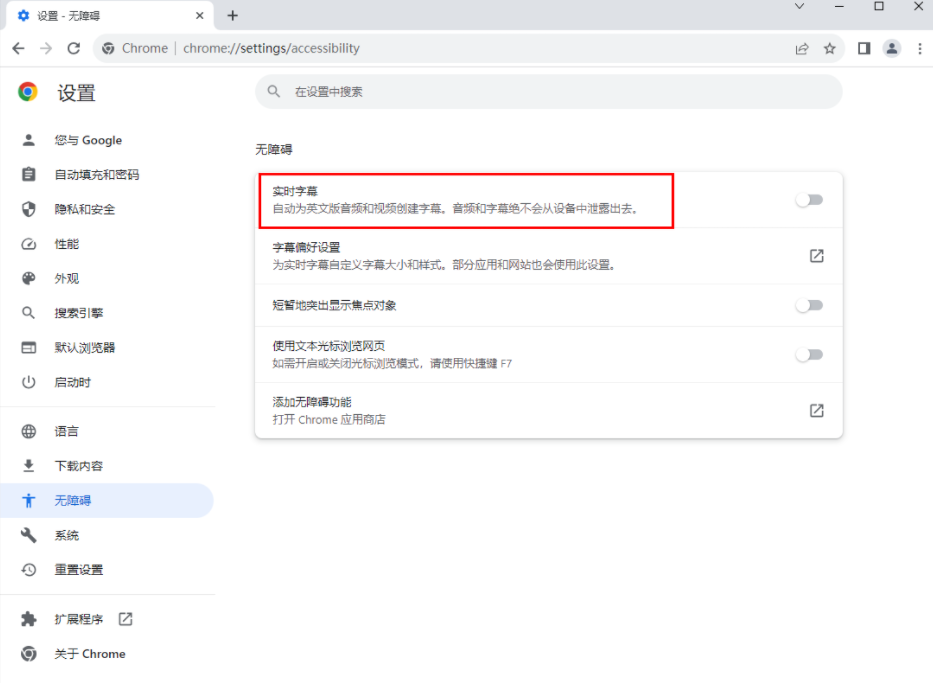The height and width of the screenshot is (683, 933).
Task: Open the profile avatar menu
Action: click(x=891, y=49)
